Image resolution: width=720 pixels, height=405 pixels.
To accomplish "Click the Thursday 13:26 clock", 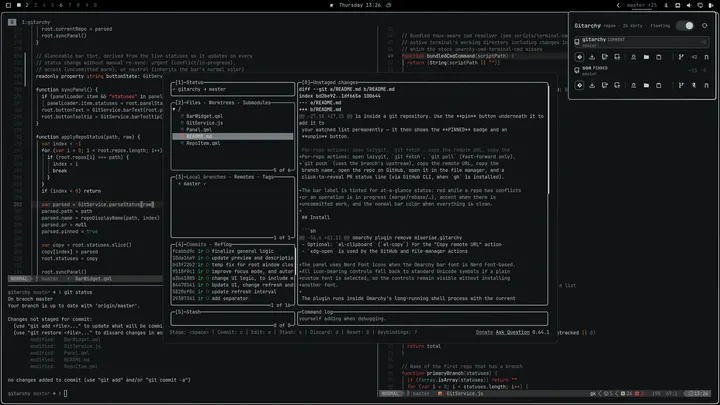I will [x=360, y=5].
